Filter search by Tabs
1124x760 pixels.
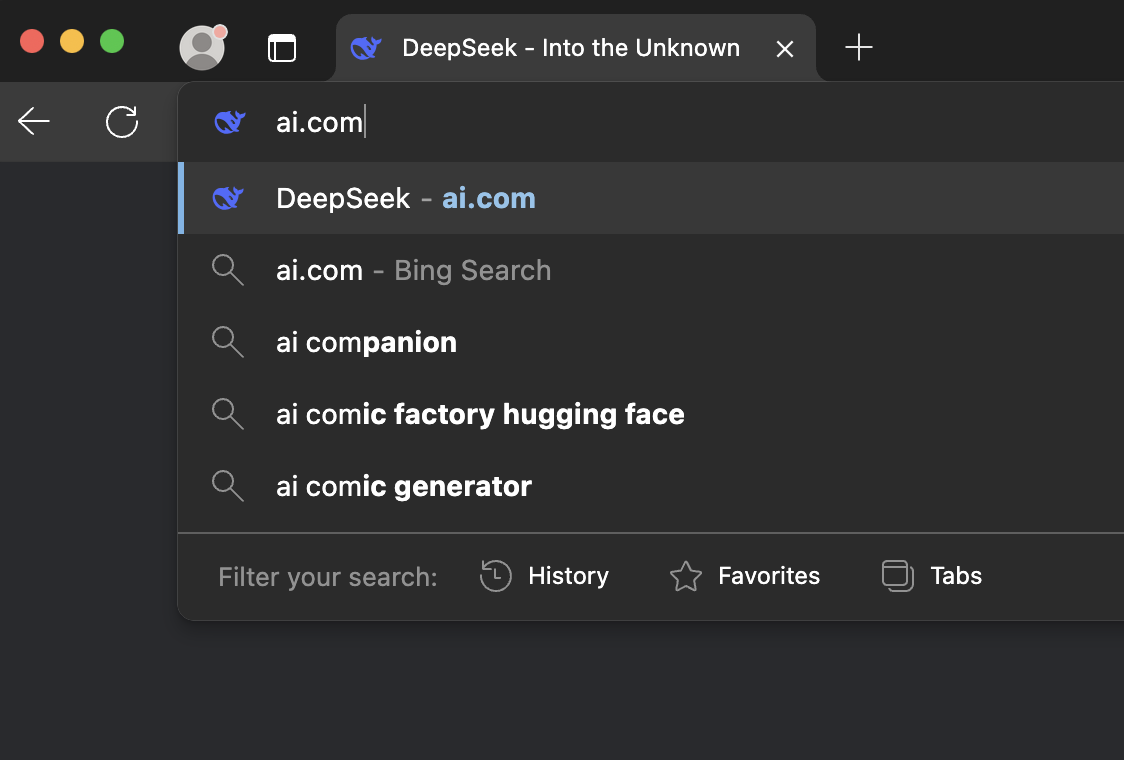coord(955,576)
